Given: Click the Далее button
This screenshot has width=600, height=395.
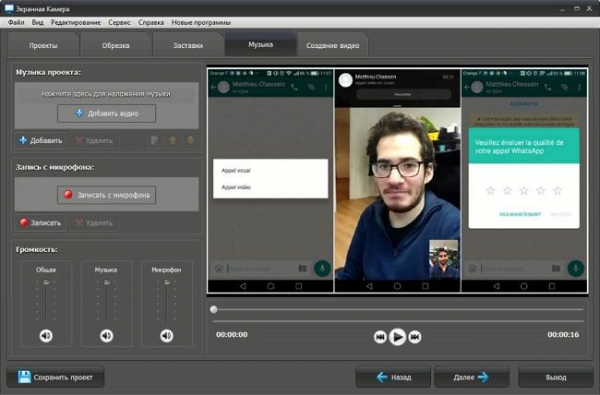Looking at the screenshot, I should (471, 377).
